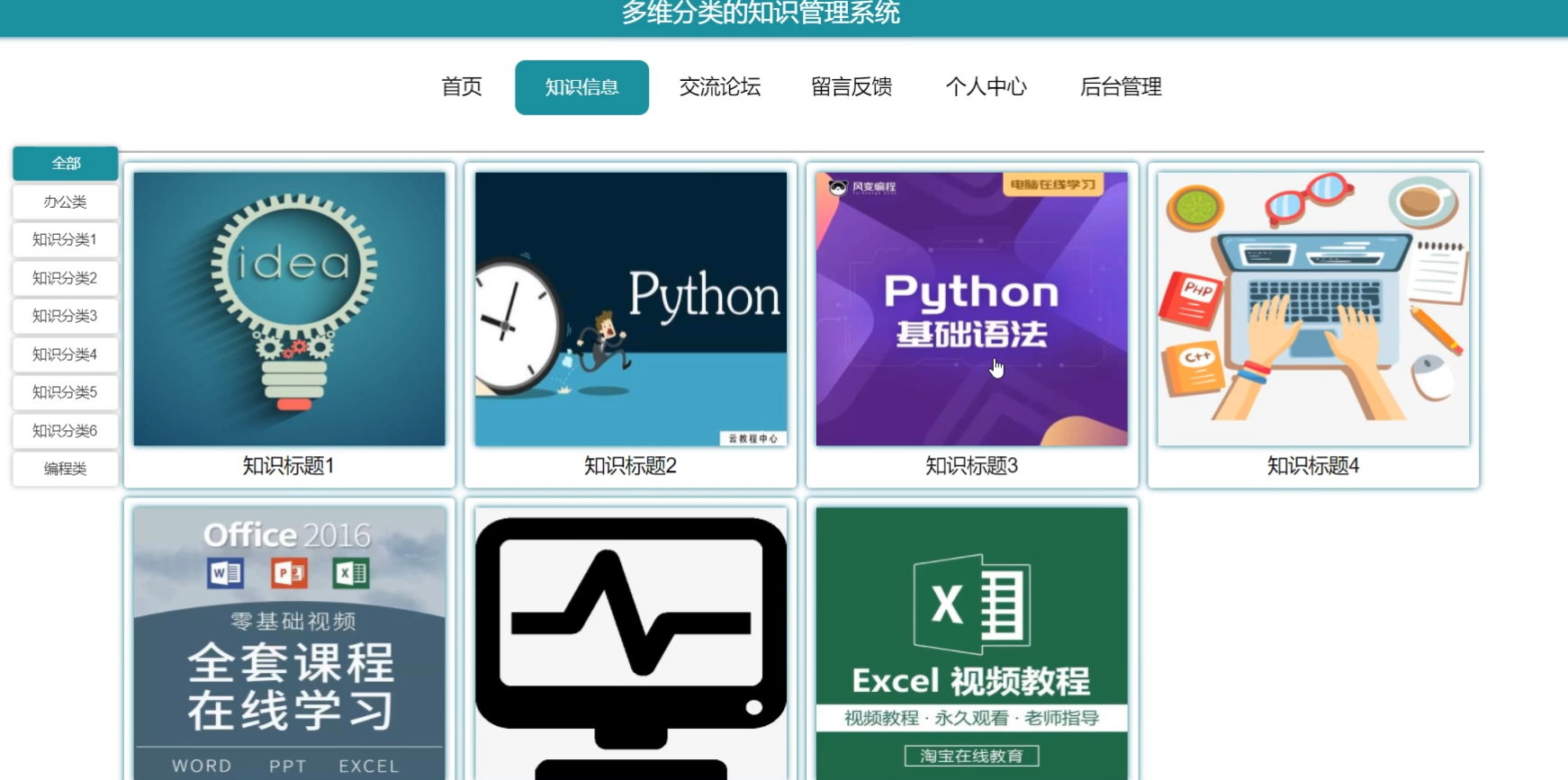The width and height of the screenshot is (1568, 780).
Task: Select the 全部 category filter
Action: point(66,164)
